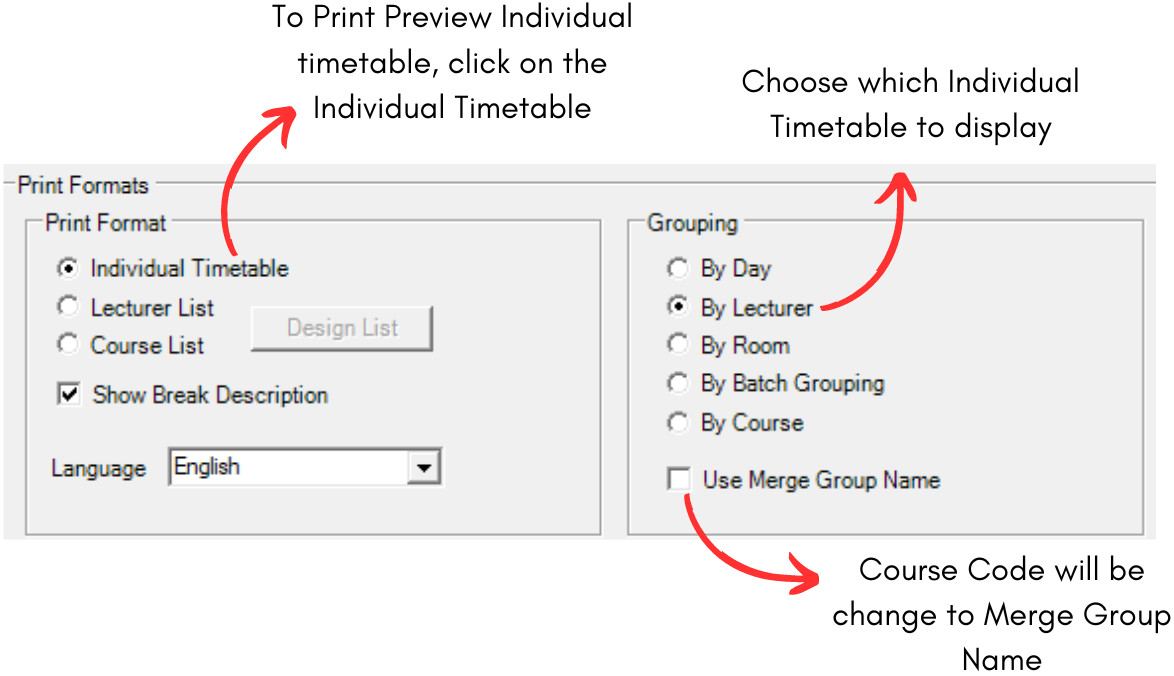This screenshot has height=676, width=1174.
Task: Select the Course List radio option
Action: [68, 345]
